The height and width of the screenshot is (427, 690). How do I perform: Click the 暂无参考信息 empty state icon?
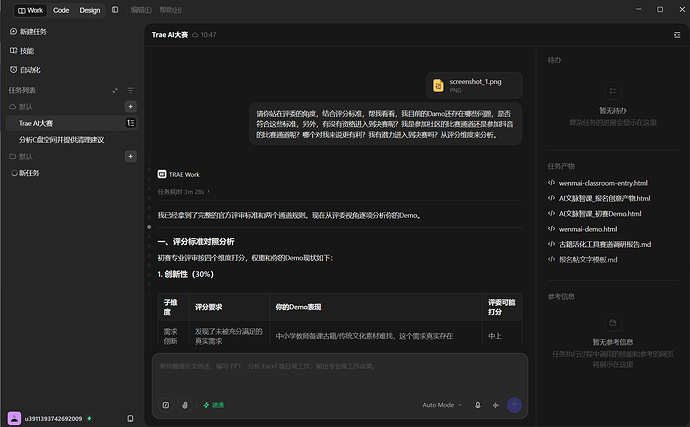[x=613, y=323]
